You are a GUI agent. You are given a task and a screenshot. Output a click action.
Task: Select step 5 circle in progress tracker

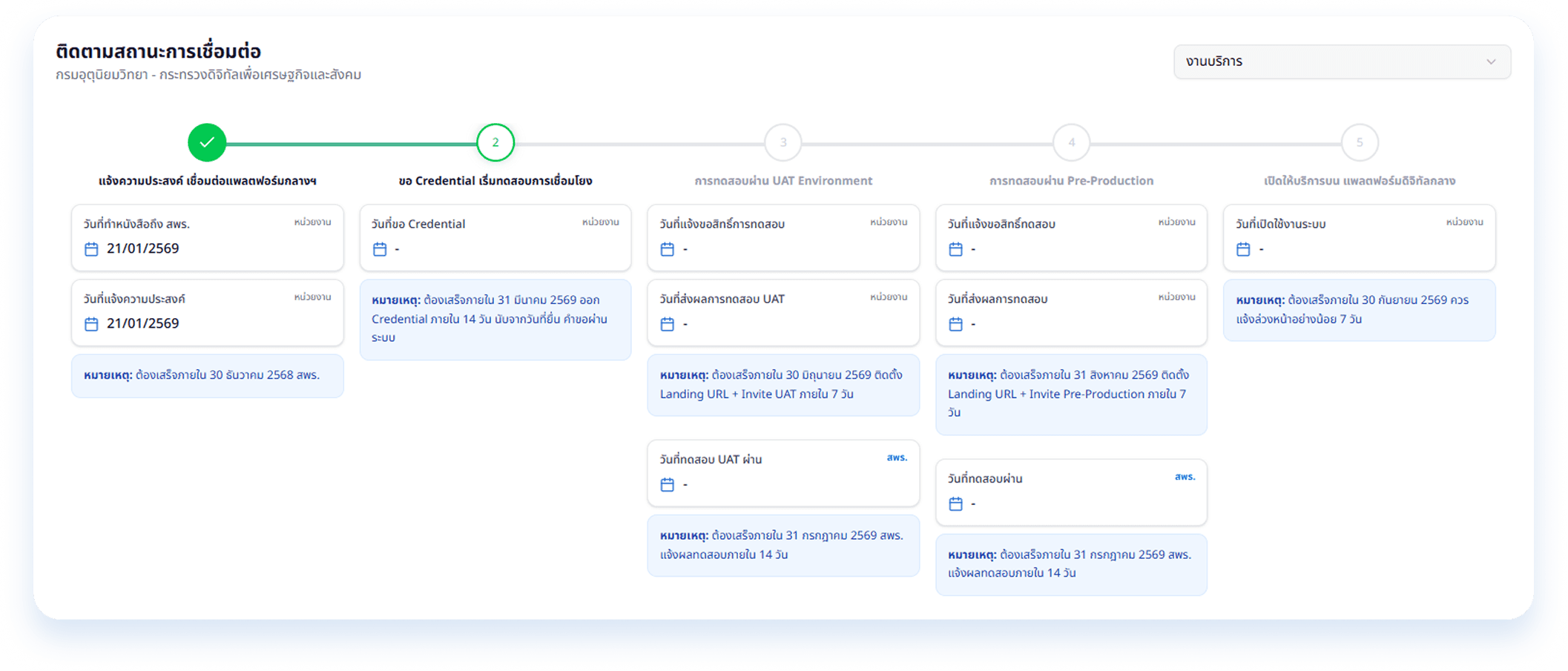tap(1360, 142)
